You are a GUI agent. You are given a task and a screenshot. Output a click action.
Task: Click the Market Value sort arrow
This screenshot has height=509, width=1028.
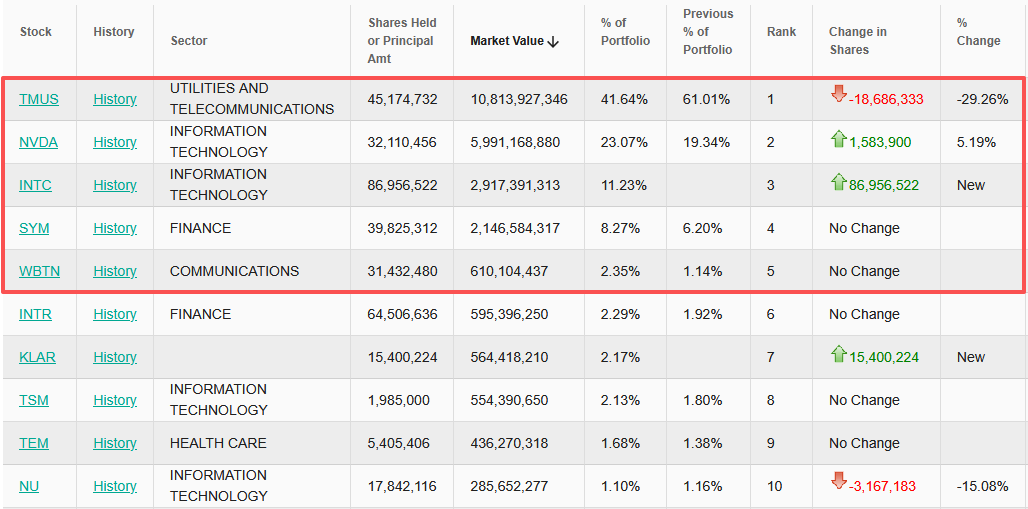pyautogui.click(x=553, y=42)
